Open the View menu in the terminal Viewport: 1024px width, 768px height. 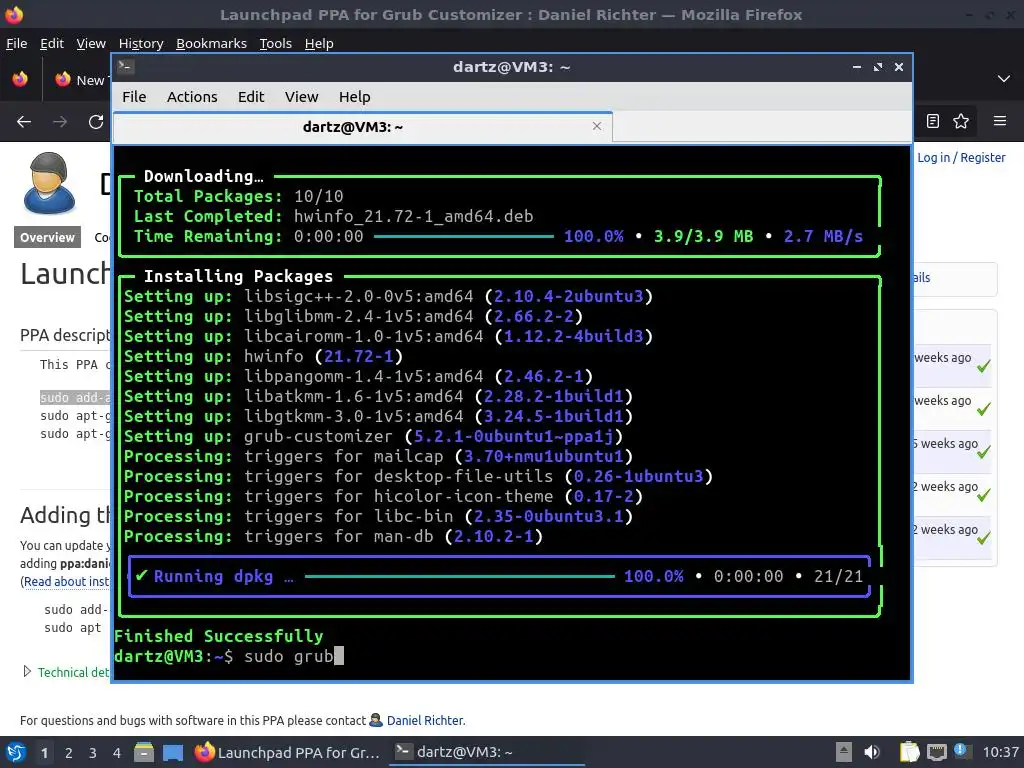[x=301, y=97]
